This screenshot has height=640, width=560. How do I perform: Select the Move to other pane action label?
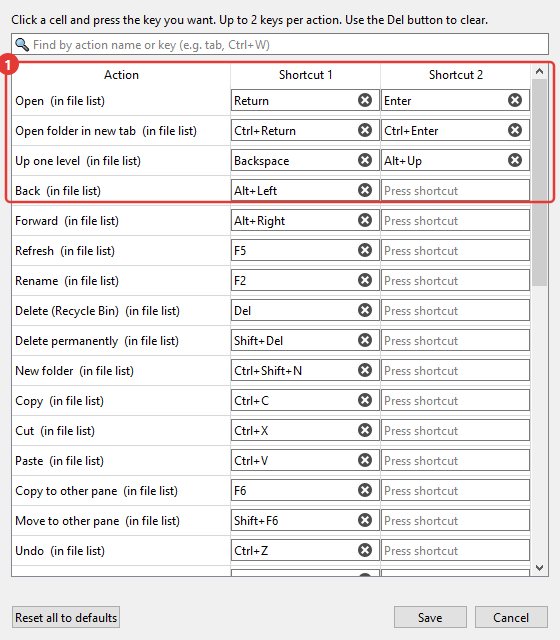pyautogui.click(x=98, y=520)
